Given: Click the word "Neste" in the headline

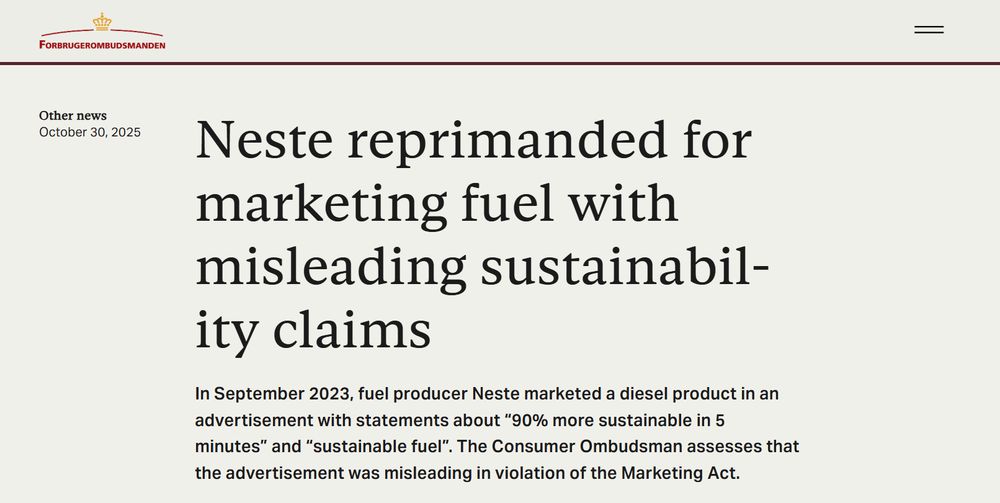Looking at the screenshot, I should point(264,140).
